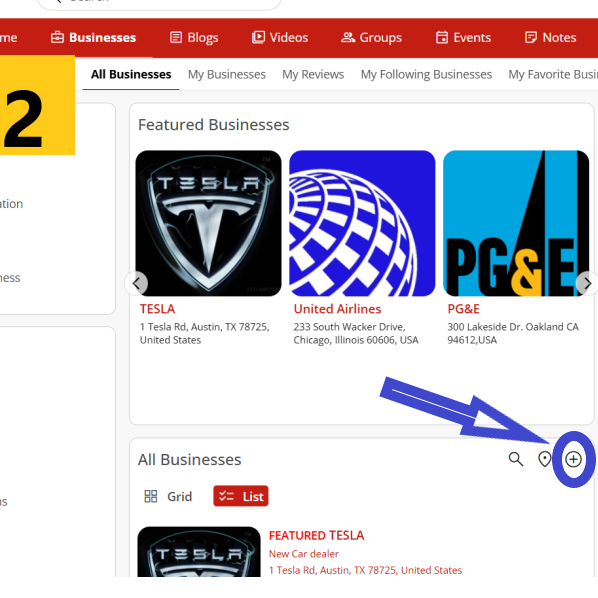Click the Videos play icon
The width and height of the screenshot is (598, 598).
[x=258, y=37]
